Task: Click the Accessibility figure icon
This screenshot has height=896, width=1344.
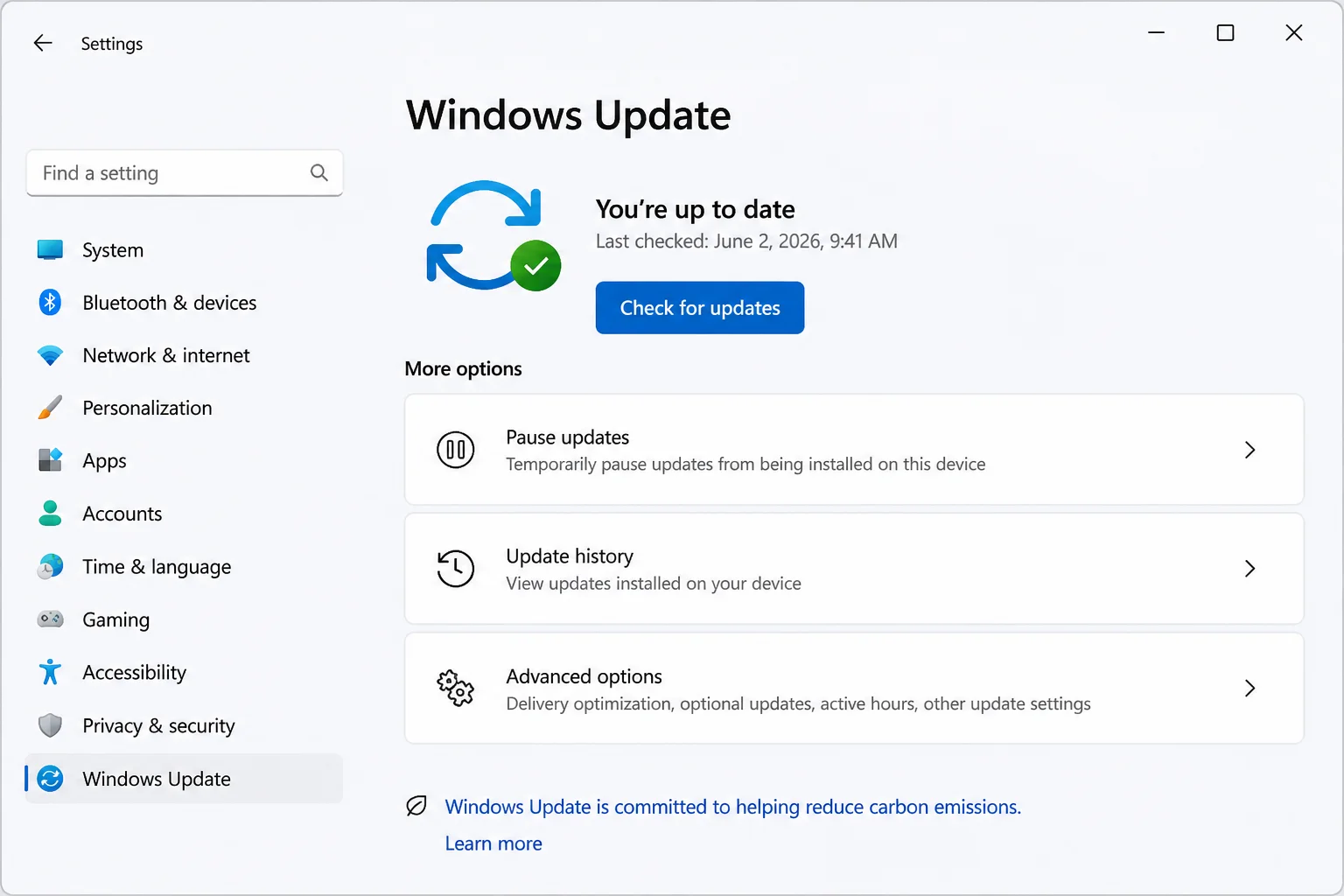Action: tap(51, 672)
